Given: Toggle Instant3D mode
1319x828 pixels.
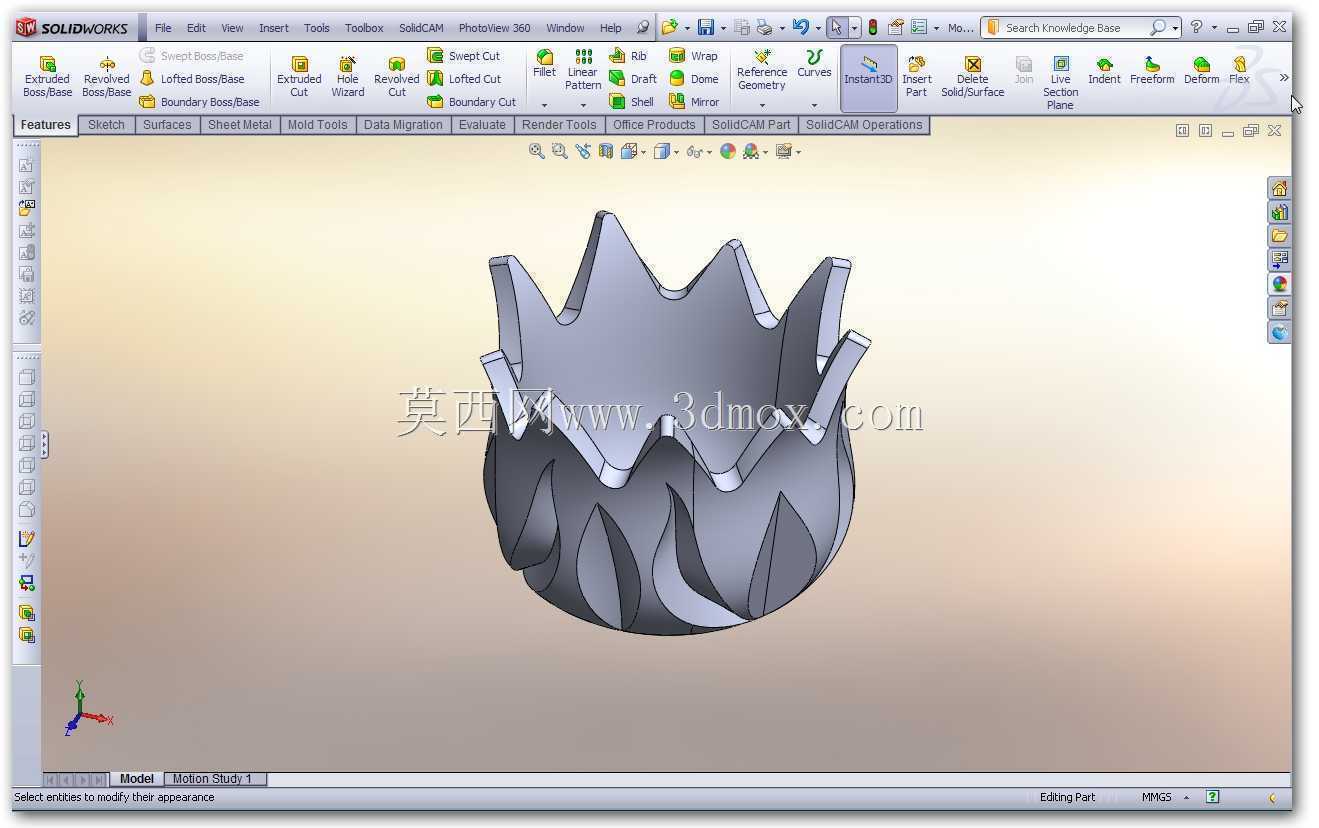Looking at the screenshot, I should 868,77.
